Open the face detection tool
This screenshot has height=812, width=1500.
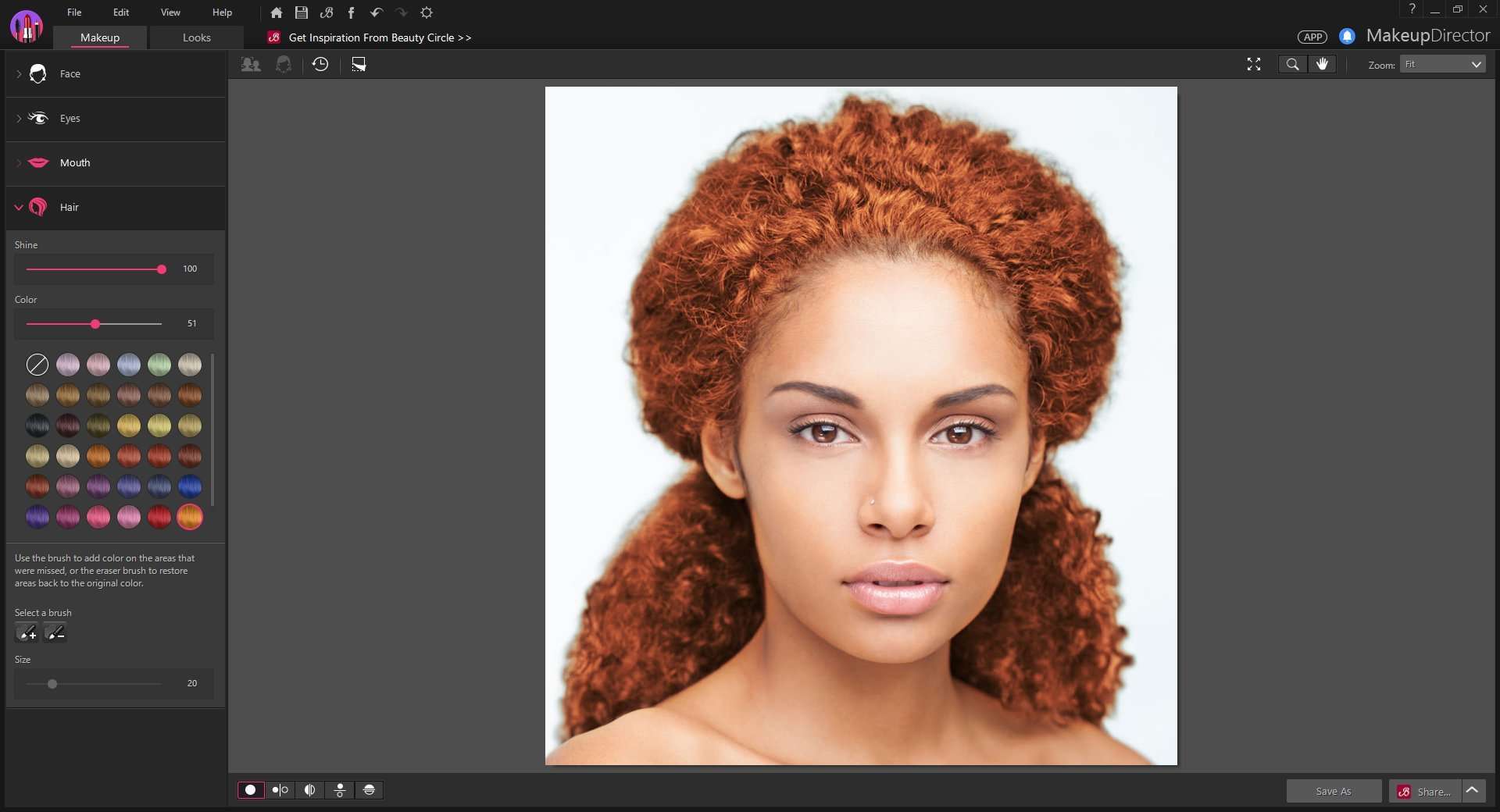251,65
